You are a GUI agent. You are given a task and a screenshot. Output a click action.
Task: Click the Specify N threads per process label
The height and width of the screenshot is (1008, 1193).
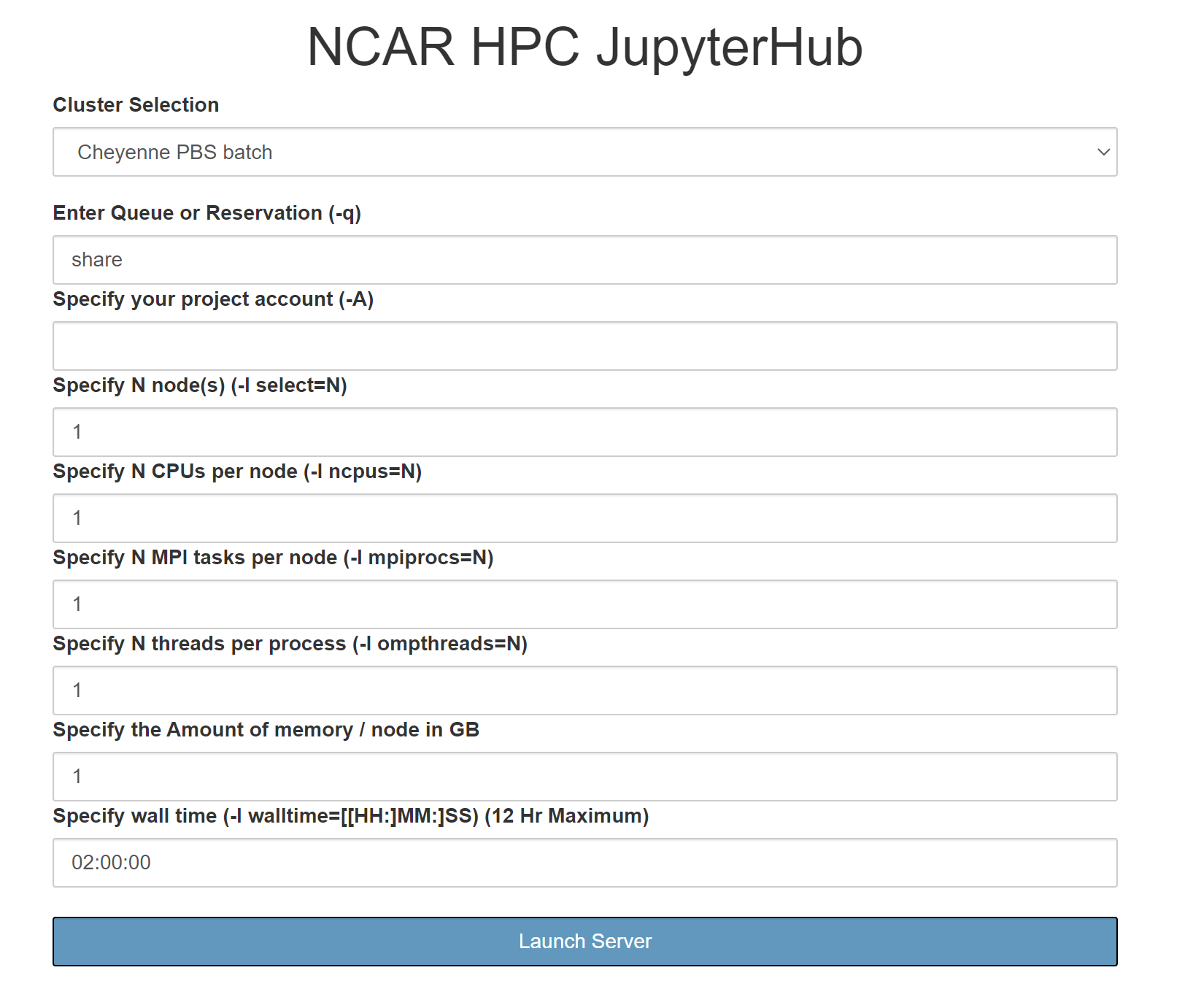[290, 644]
